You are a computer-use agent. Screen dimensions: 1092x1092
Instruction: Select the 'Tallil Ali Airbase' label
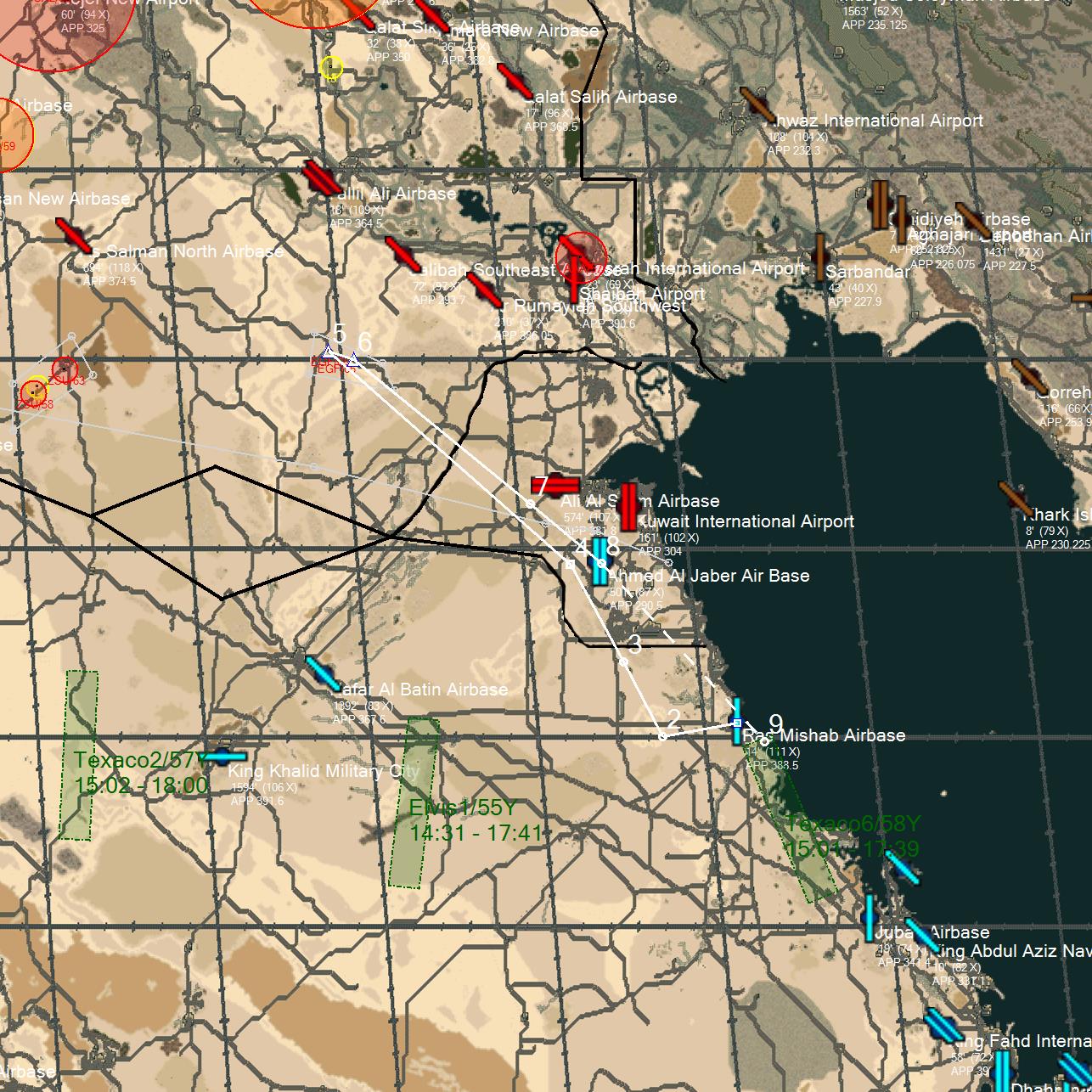pos(391,194)
